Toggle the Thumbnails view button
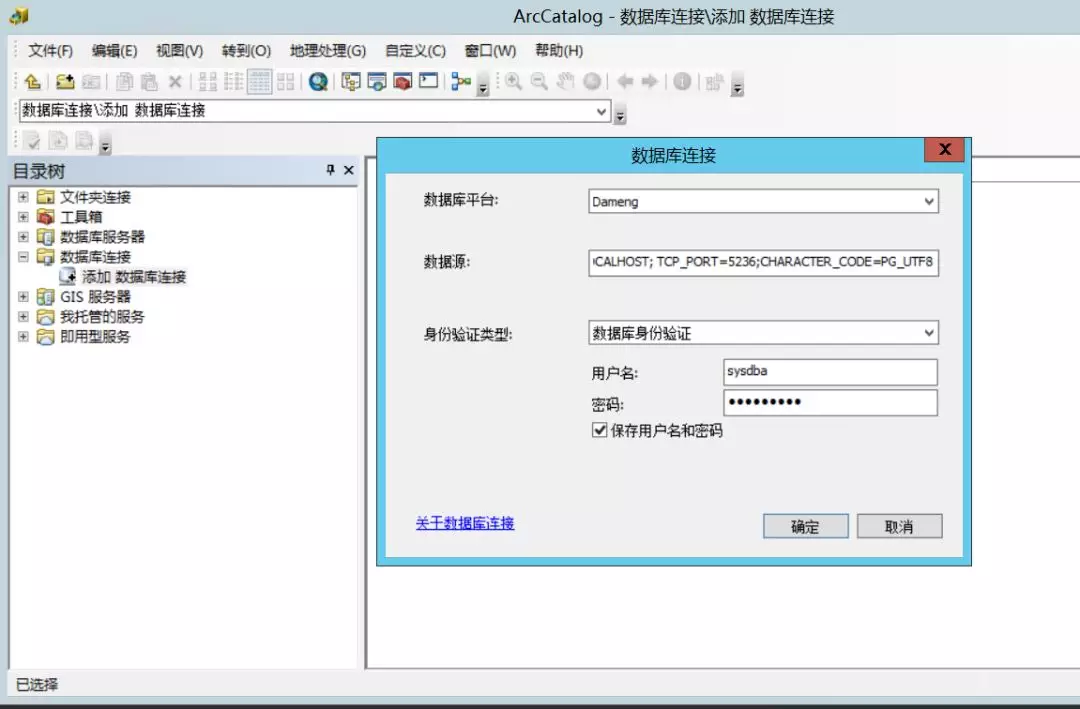The width and height of the screenshot is (1080, 709). (285, 82)
